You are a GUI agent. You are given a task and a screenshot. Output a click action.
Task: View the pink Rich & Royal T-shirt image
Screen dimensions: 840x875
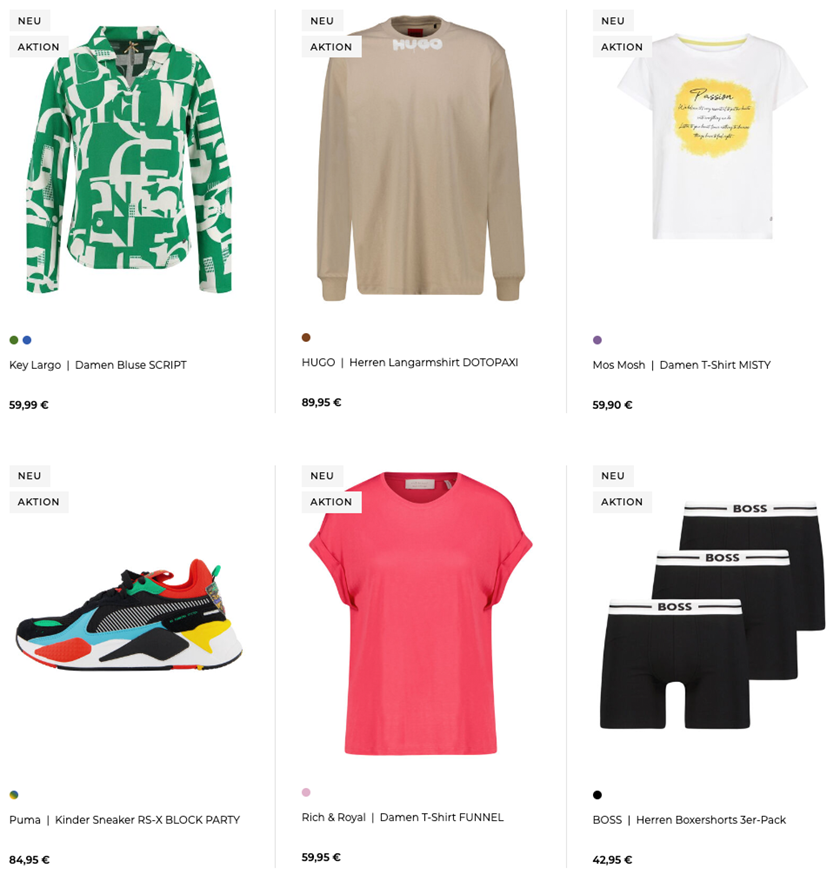[420, 613]
